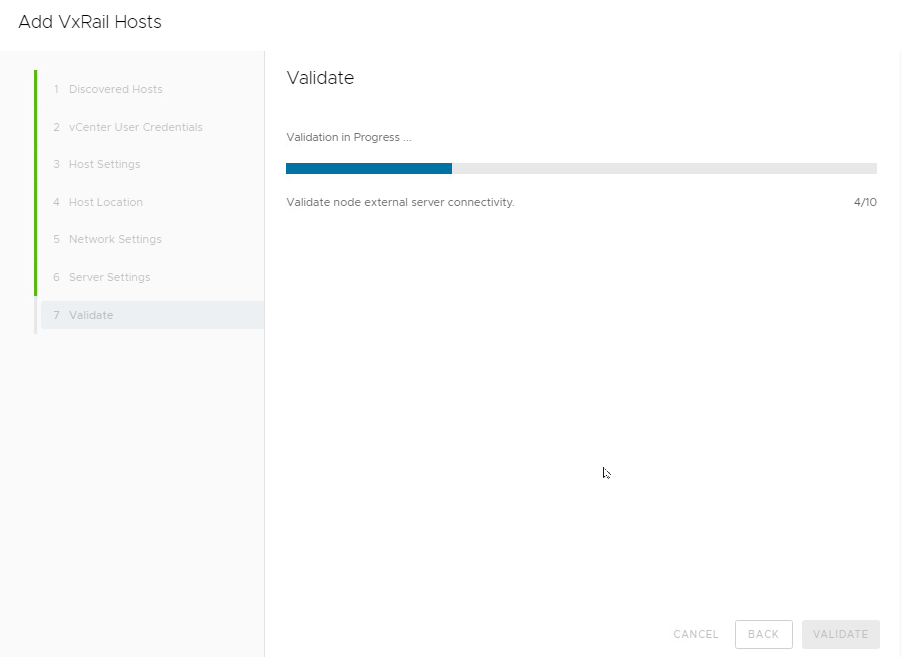Click the Add VxRail Hosts title
The width and height of the screenshot is (902, 657).
tap(90, 22)
